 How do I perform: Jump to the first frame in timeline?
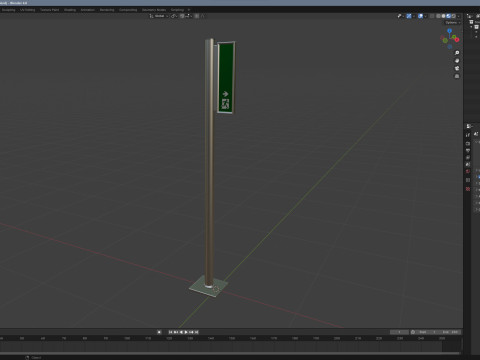coord(170,332)
